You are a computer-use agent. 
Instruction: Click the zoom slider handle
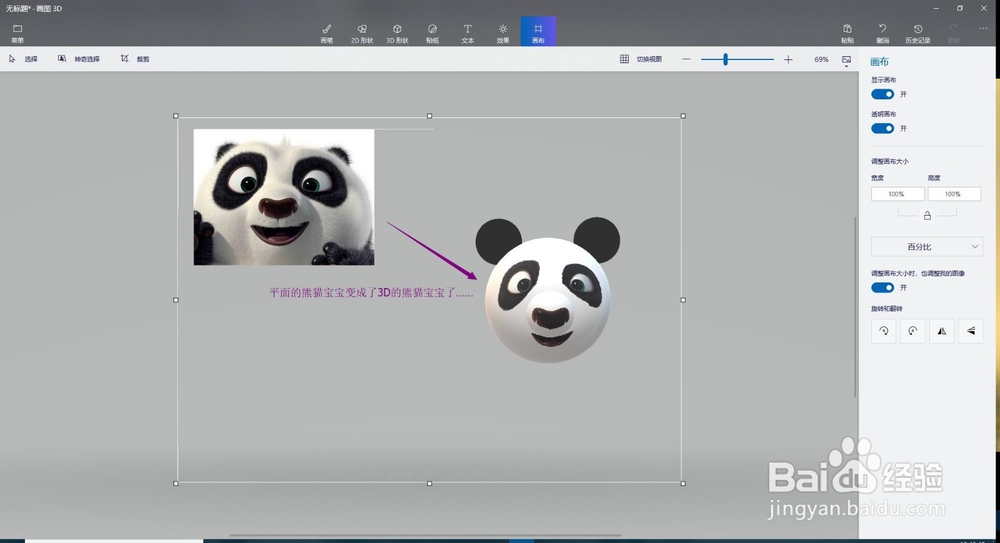pos(725,59)
